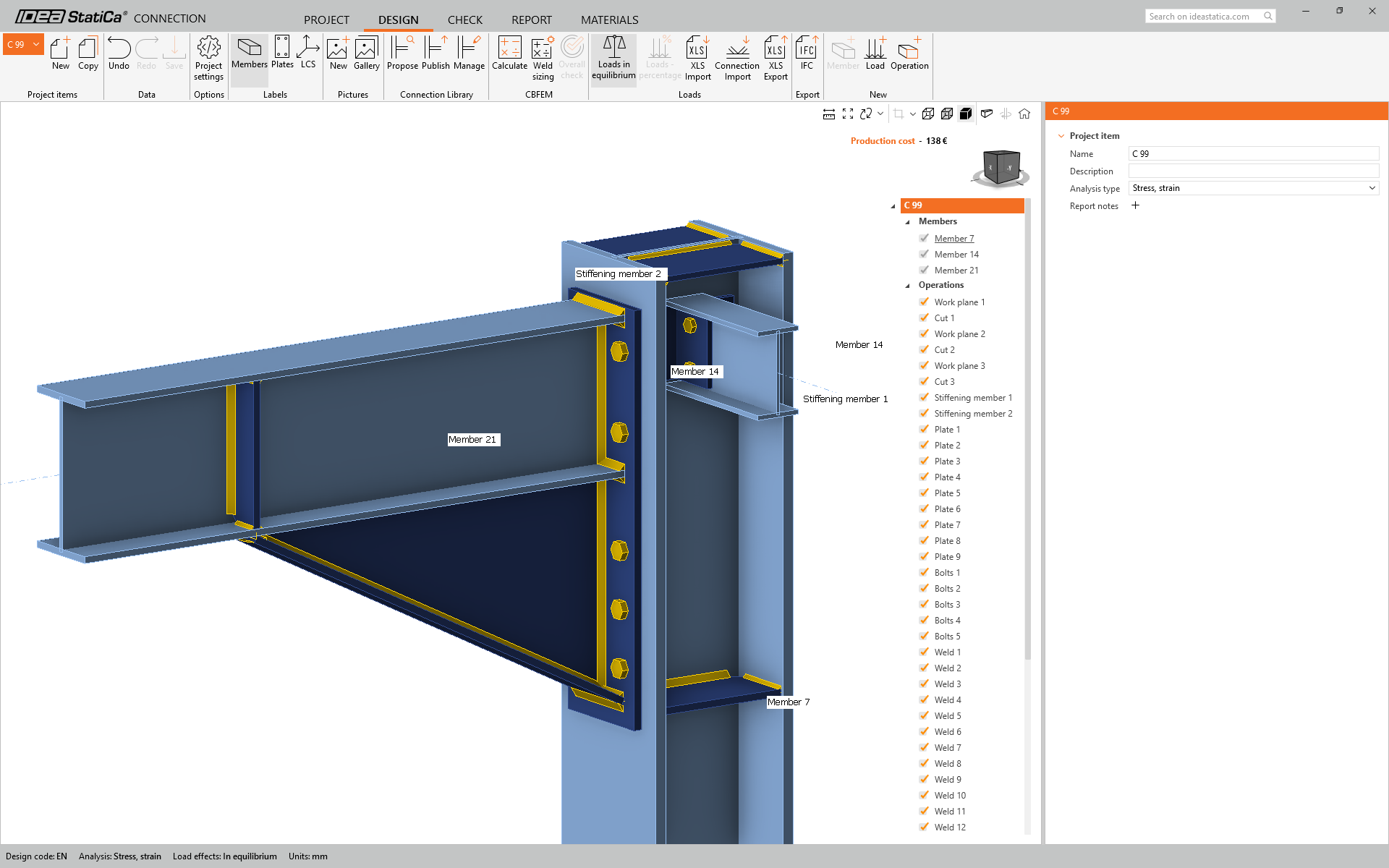
Task: Switch to the MATERIALS tab
Action: pos(610,20)
